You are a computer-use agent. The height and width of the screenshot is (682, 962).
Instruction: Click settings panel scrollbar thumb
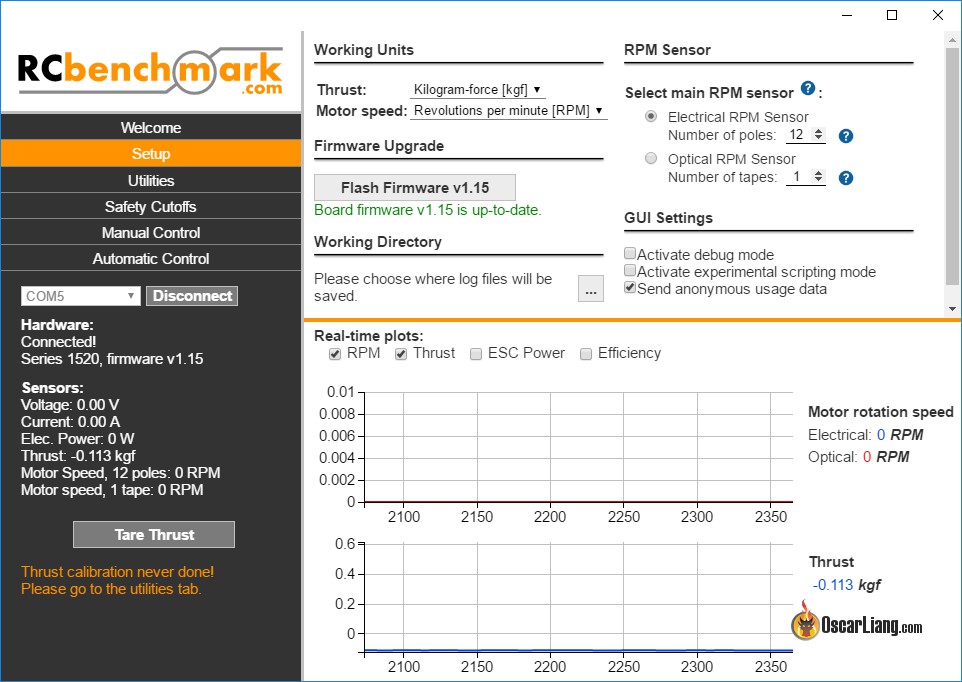(x=952, y=166)
